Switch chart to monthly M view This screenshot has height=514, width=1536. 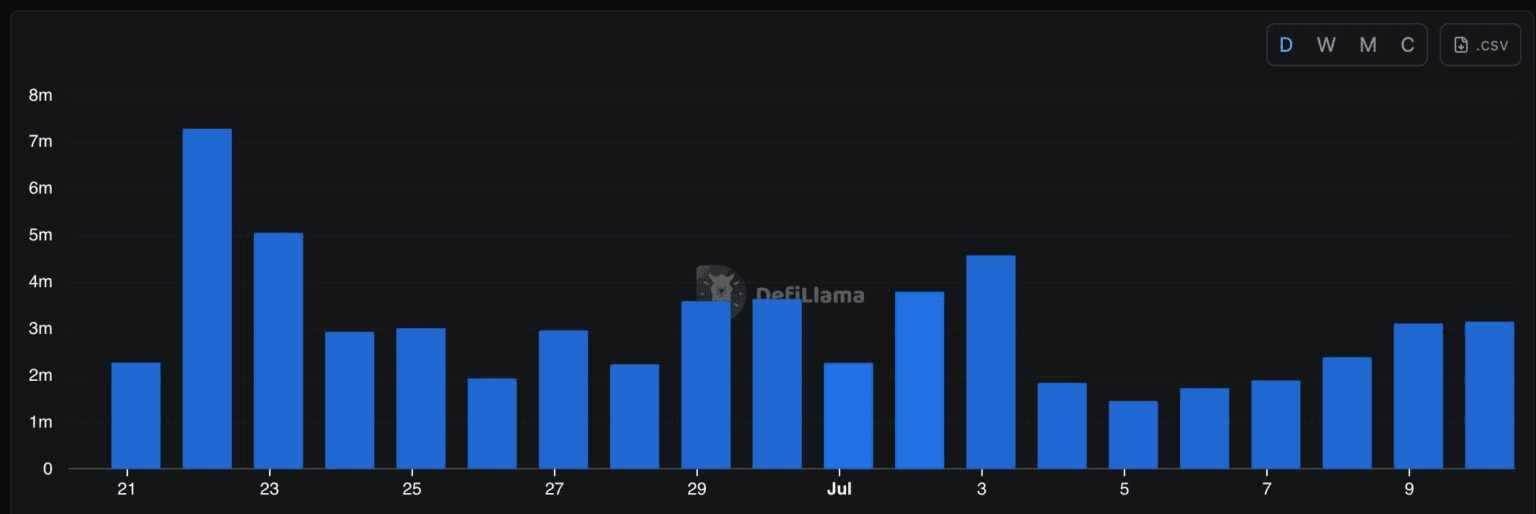click(x=1368, y=45)
